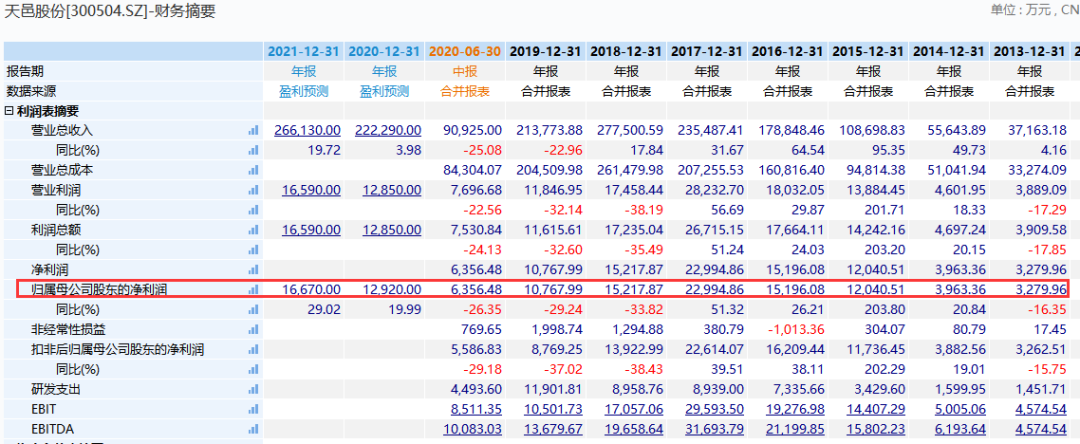
Task: Select the 2020-06-30 column header
Action: click(465, 52)
